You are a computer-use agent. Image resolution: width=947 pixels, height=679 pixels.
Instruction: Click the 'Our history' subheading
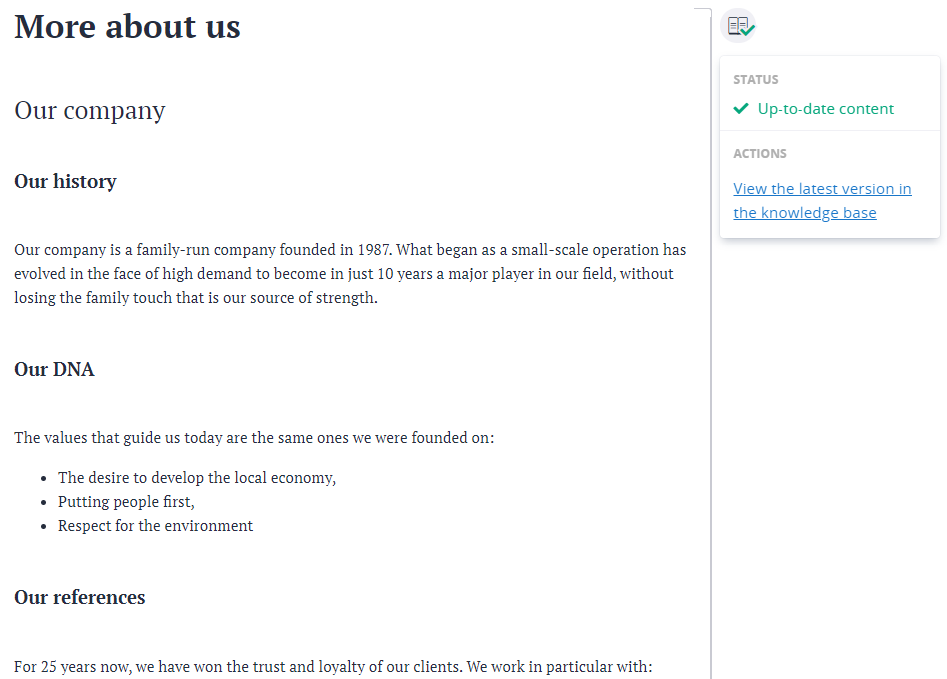point(65,181)
